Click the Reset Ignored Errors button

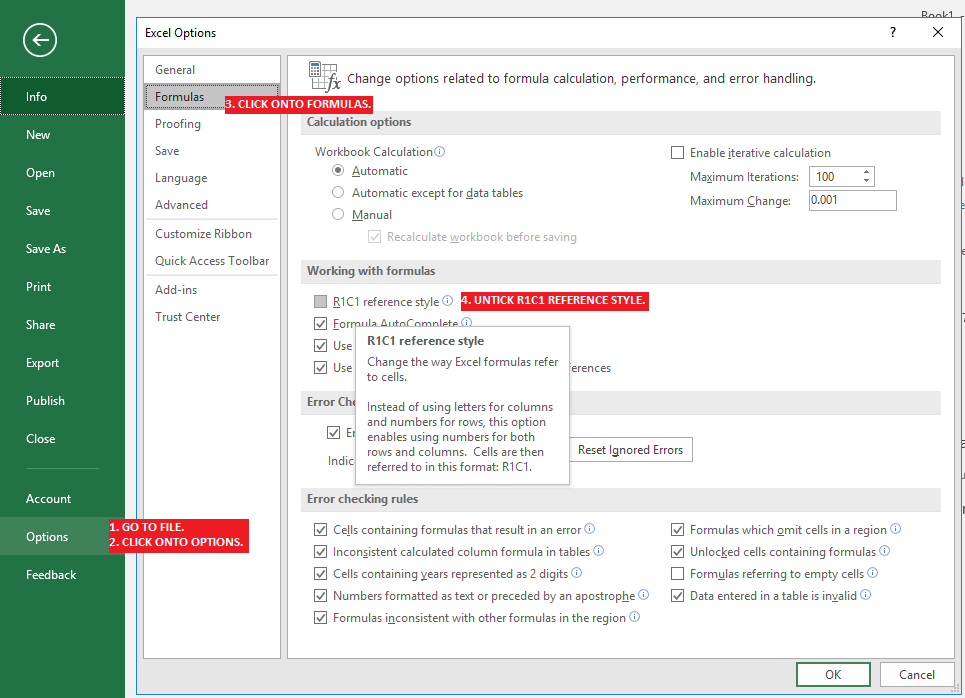(x=630, y=450)
